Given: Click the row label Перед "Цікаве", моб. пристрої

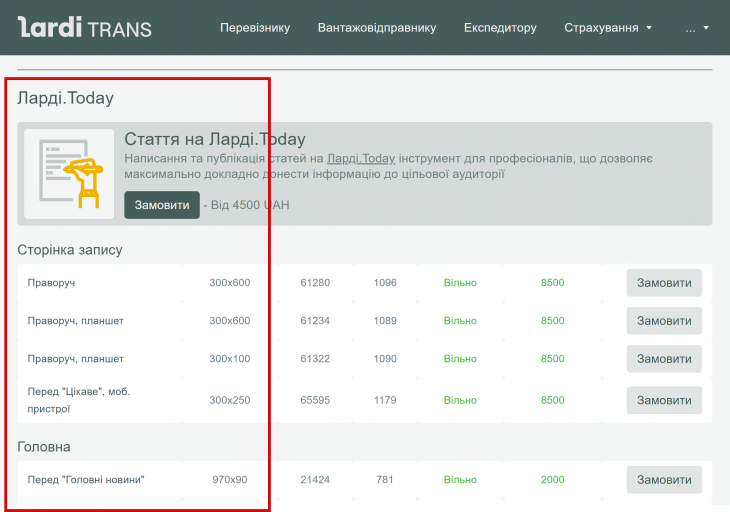Looking at the screenshot, I should (79, 400).
